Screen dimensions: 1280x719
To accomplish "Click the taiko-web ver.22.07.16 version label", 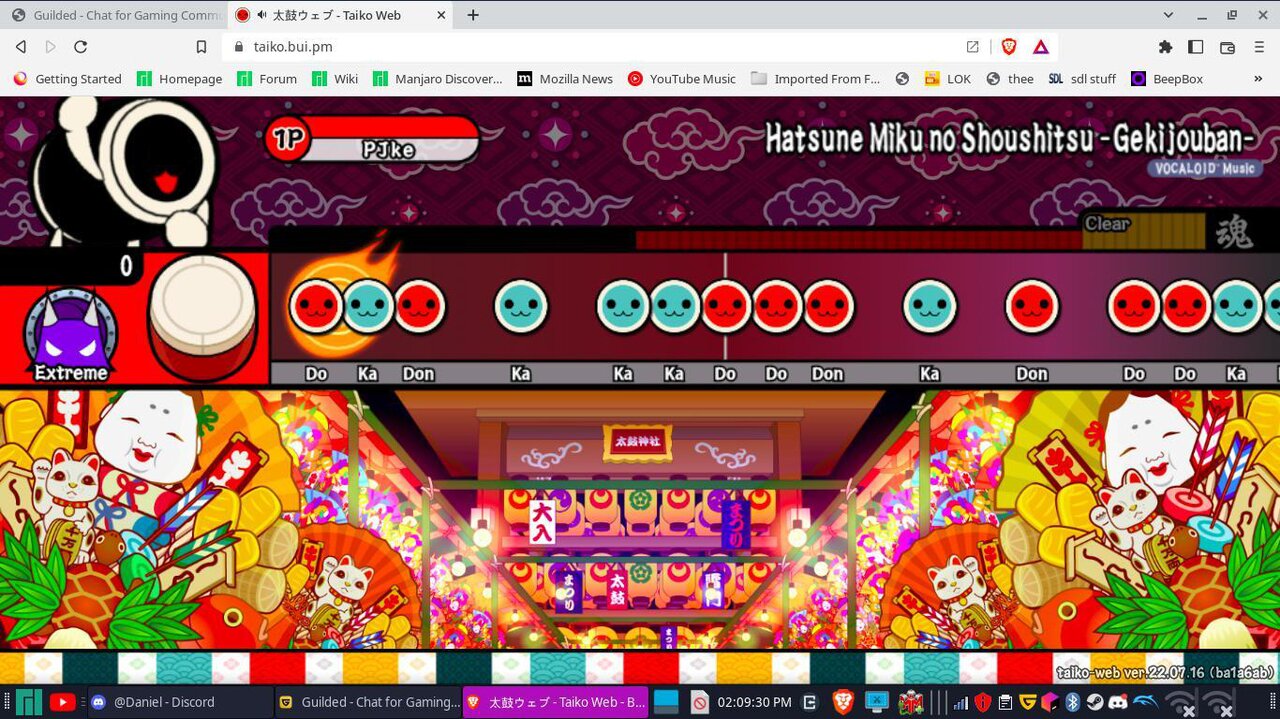I will [1166, 673].
